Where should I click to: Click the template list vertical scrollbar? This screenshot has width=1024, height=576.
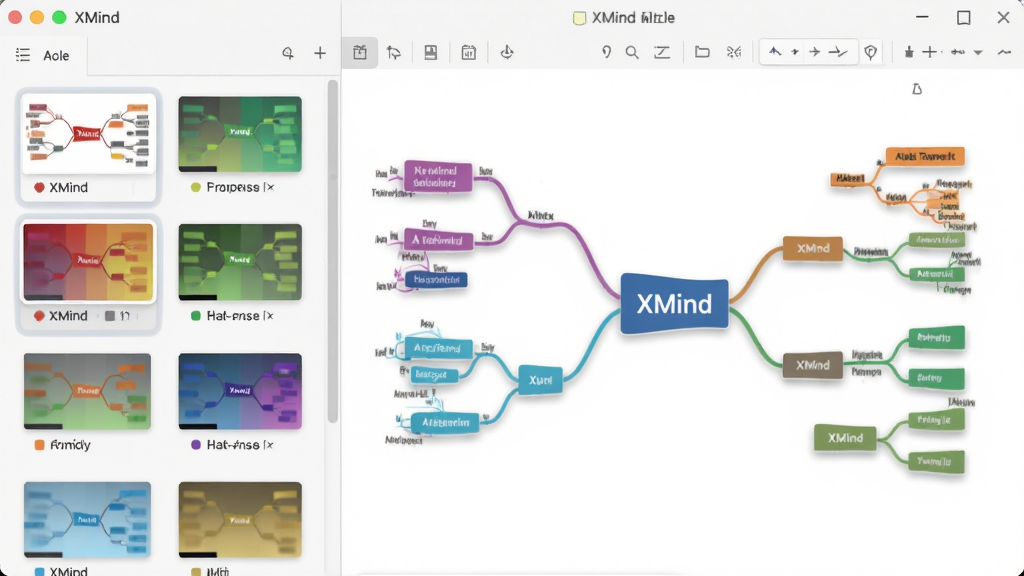coord(332,251)
